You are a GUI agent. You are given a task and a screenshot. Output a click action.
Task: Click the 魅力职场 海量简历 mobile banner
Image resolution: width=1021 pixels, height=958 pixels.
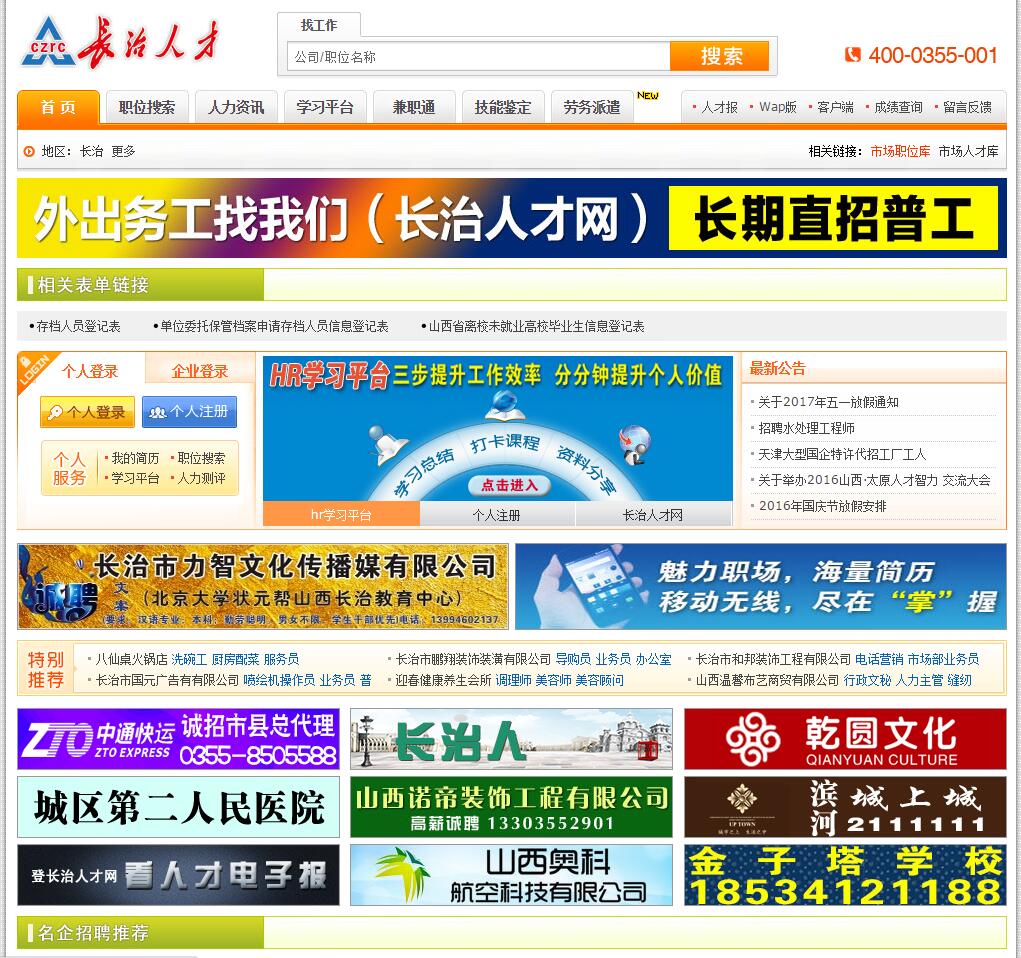[x=761, y=586]
